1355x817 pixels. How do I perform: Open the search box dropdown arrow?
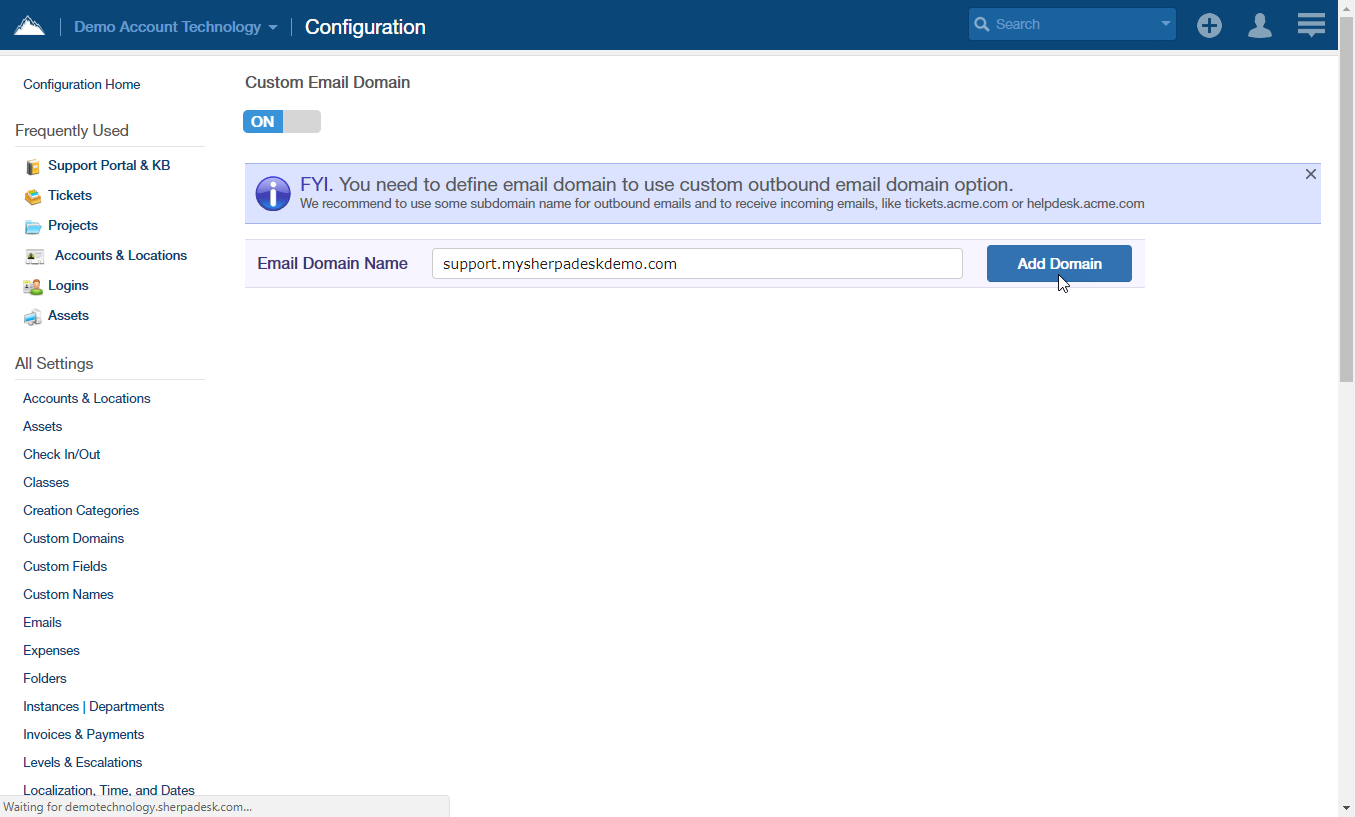1165,24
